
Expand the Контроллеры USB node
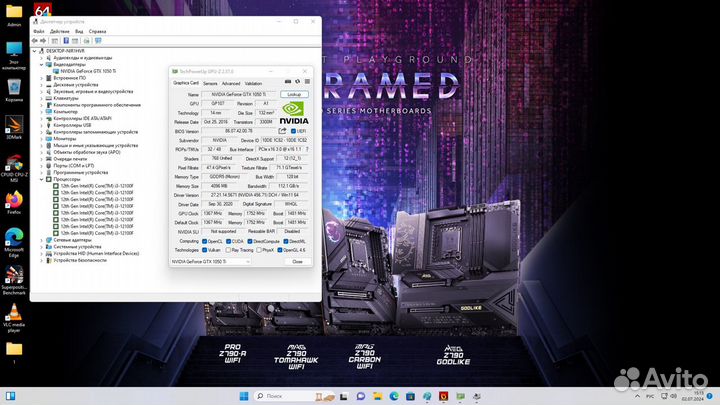point(41,125)
